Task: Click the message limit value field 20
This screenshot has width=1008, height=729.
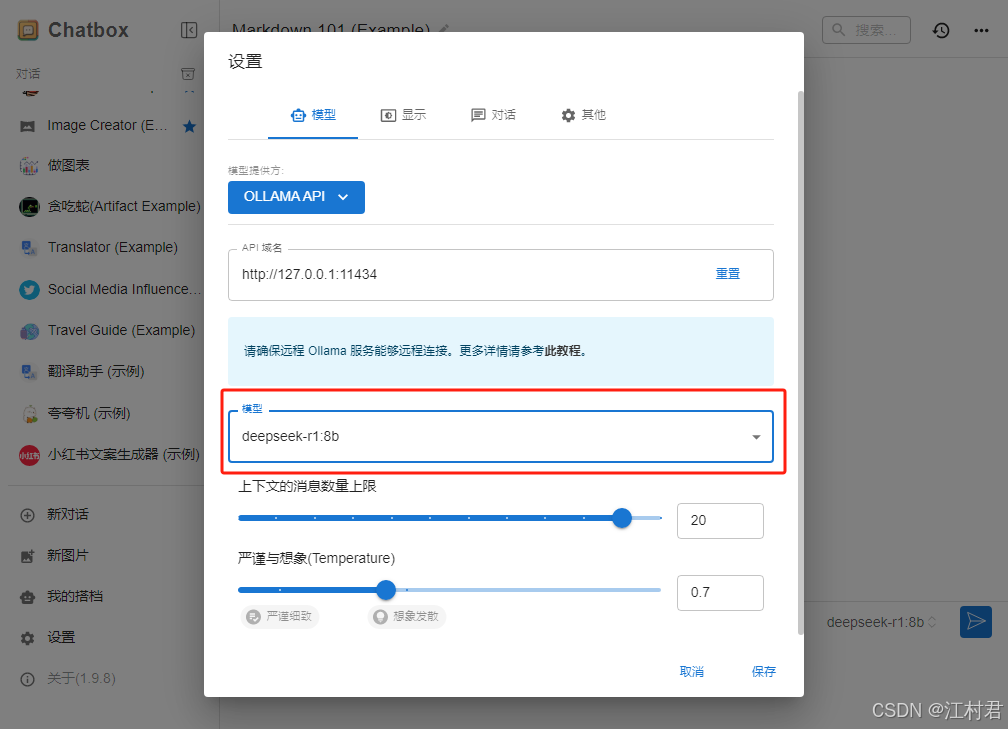Action: point(720,521)
